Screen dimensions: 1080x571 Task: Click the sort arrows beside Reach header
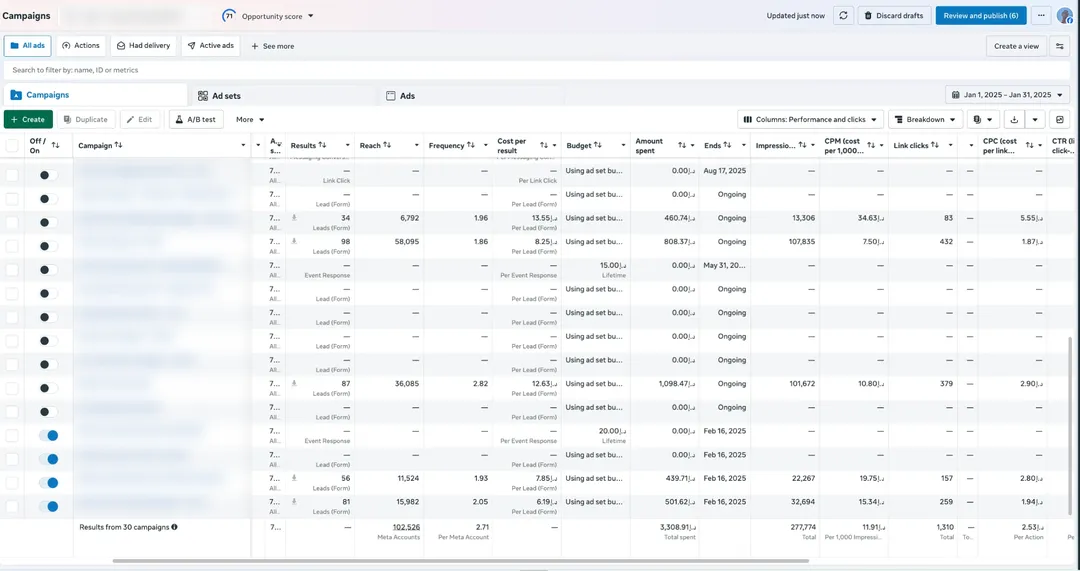pyautogui.click(x=387, y=145)
